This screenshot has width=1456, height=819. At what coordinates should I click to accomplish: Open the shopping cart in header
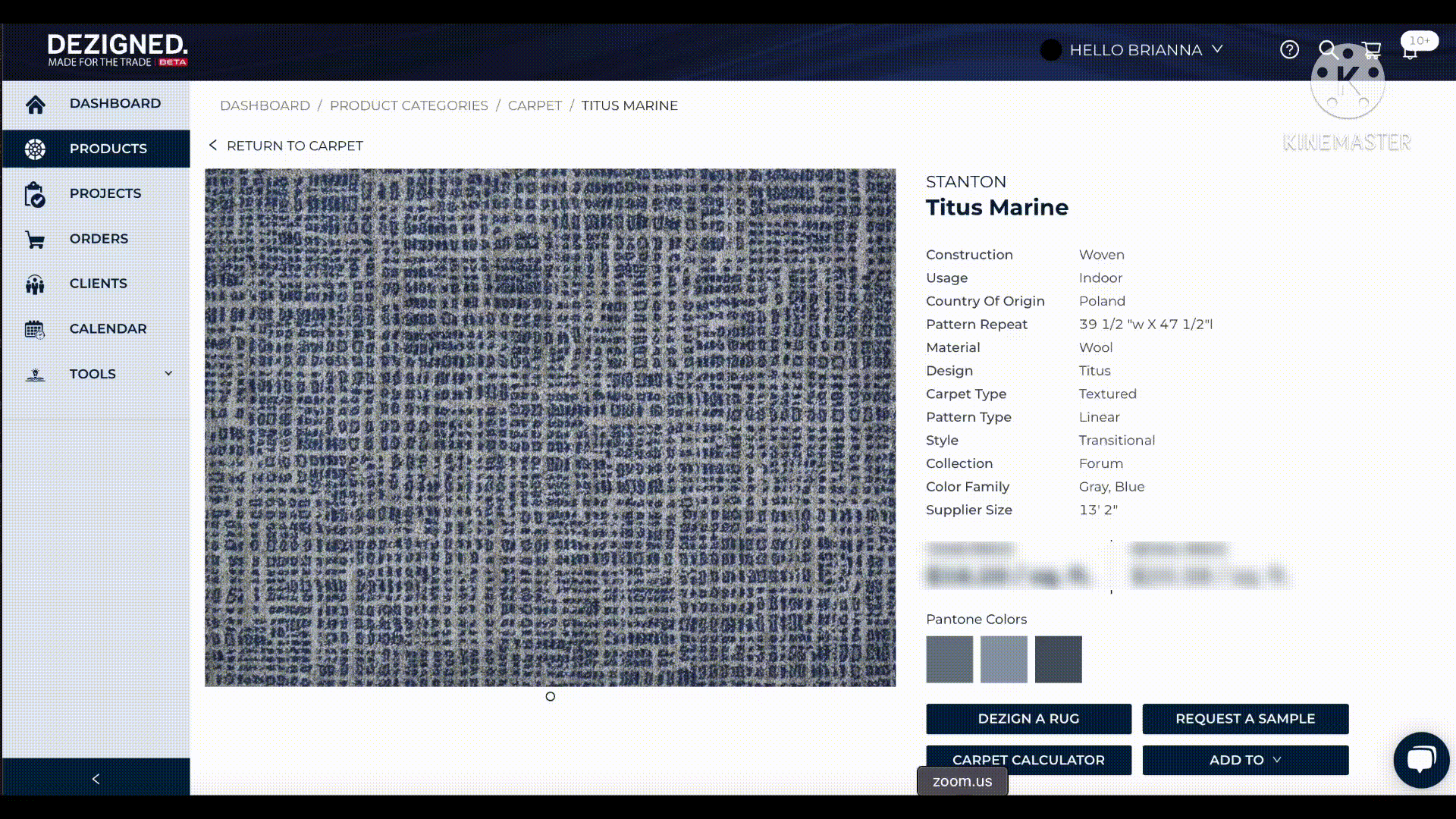point(1371,50)
